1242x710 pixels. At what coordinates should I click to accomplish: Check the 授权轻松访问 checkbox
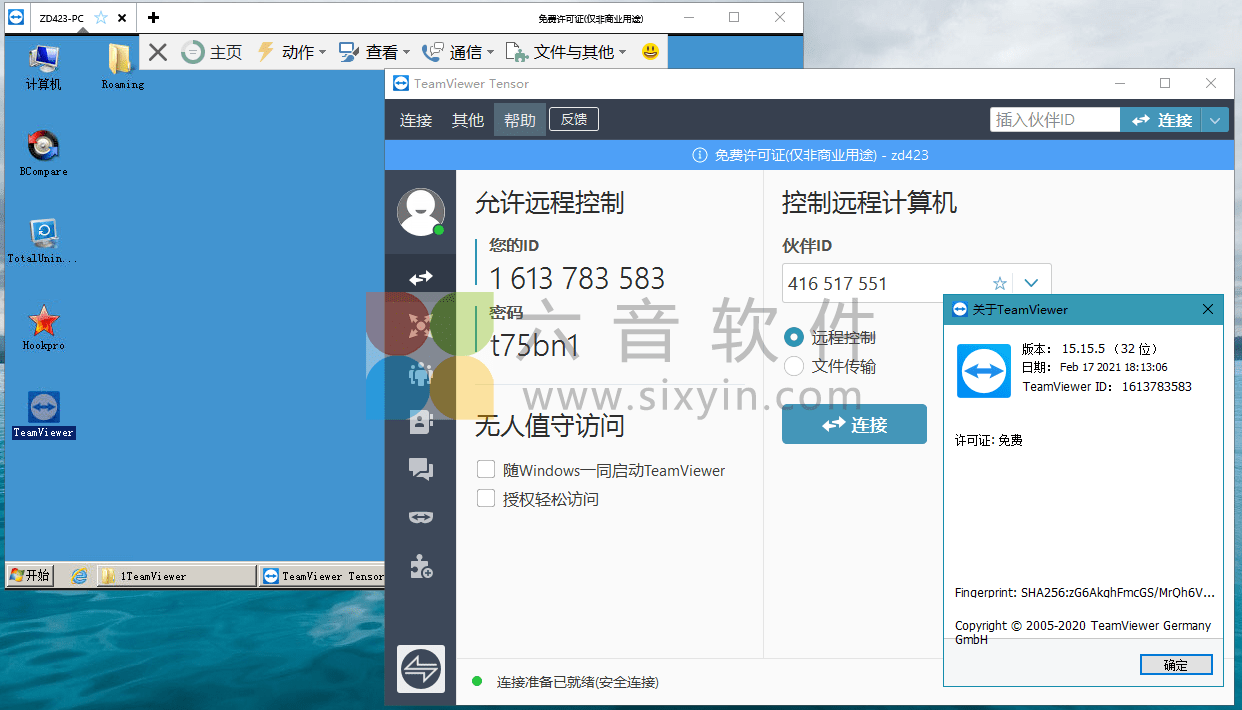click(x=486, y=499)
